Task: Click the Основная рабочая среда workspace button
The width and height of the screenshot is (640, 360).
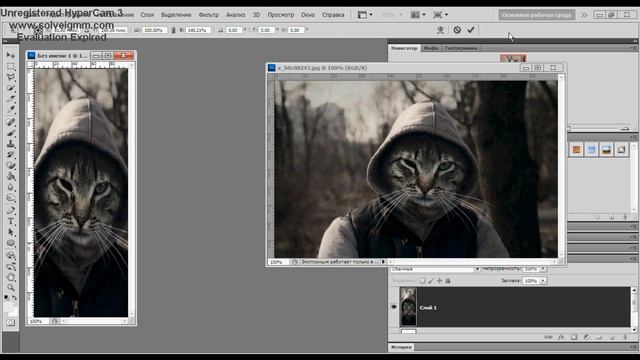Action: [x=536, y=15]
